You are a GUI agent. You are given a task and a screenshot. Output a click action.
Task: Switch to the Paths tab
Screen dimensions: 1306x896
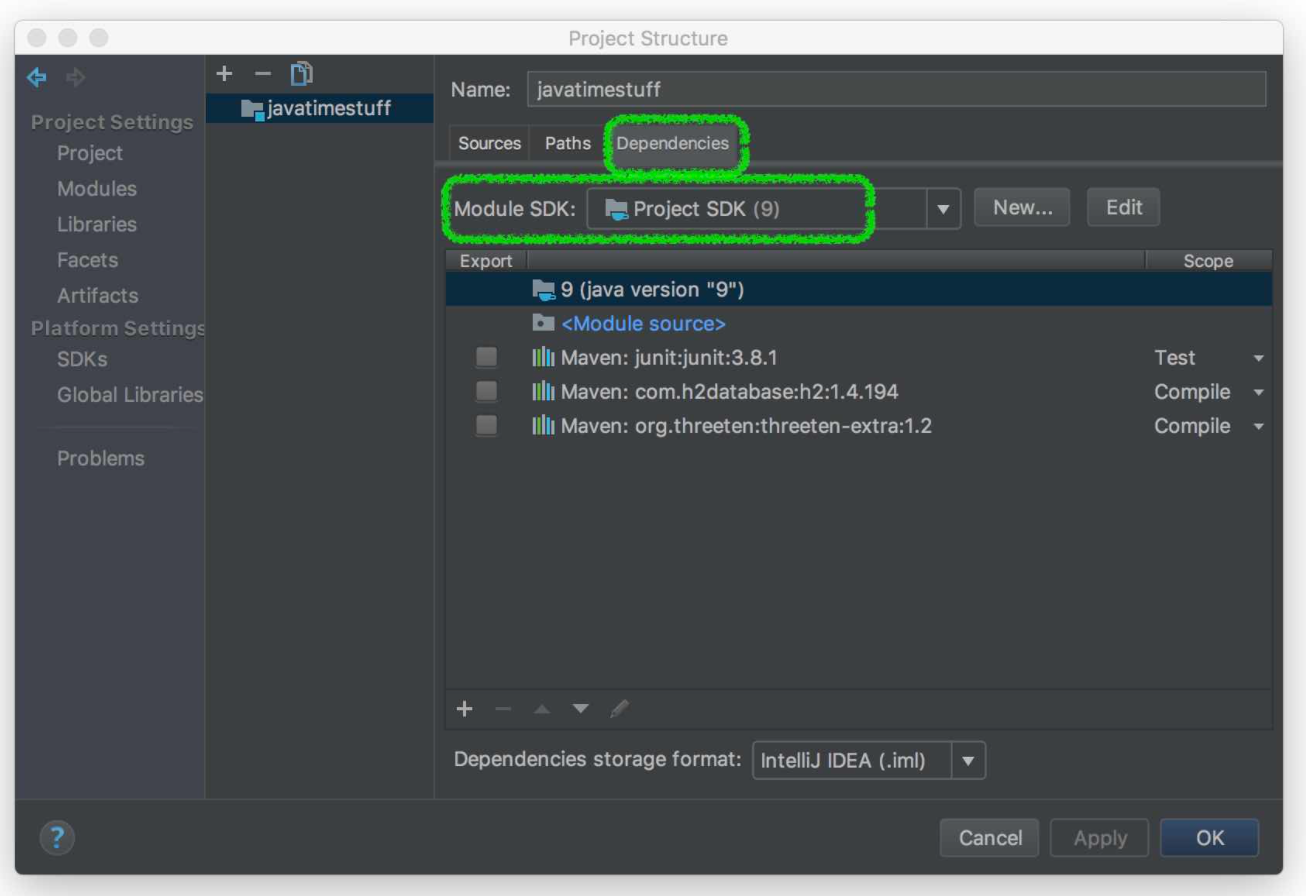click(x=568, y=143)
